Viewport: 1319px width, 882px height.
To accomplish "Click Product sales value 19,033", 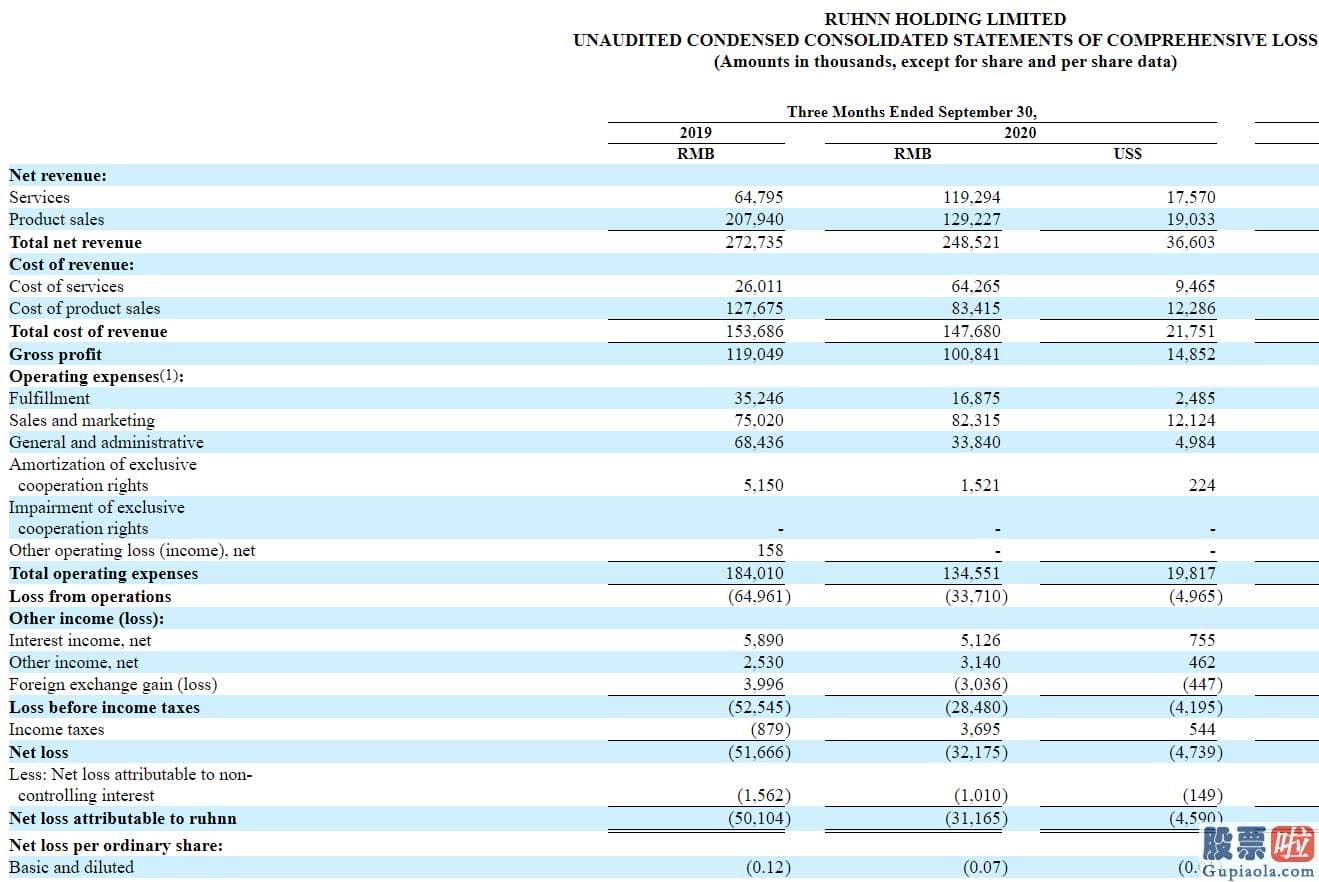I will click(1191, 220).
